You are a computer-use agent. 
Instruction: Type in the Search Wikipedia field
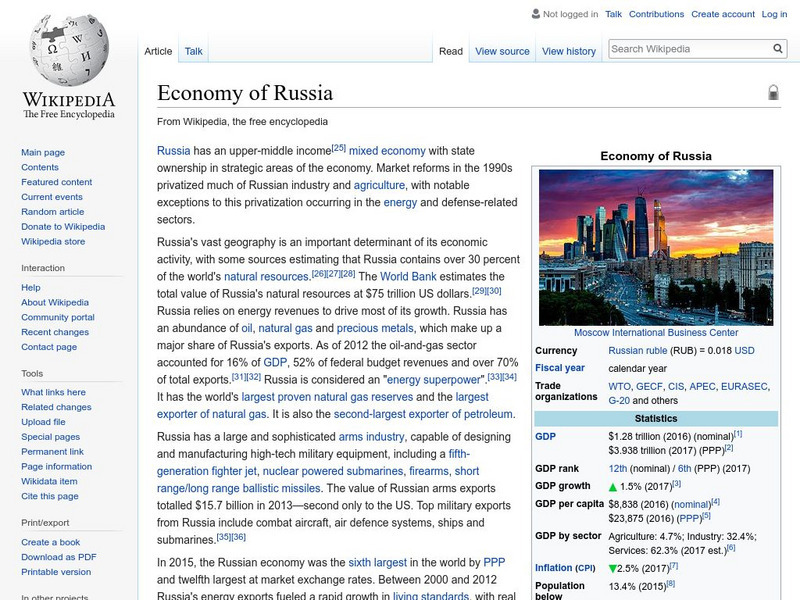(x=688, y=48)
